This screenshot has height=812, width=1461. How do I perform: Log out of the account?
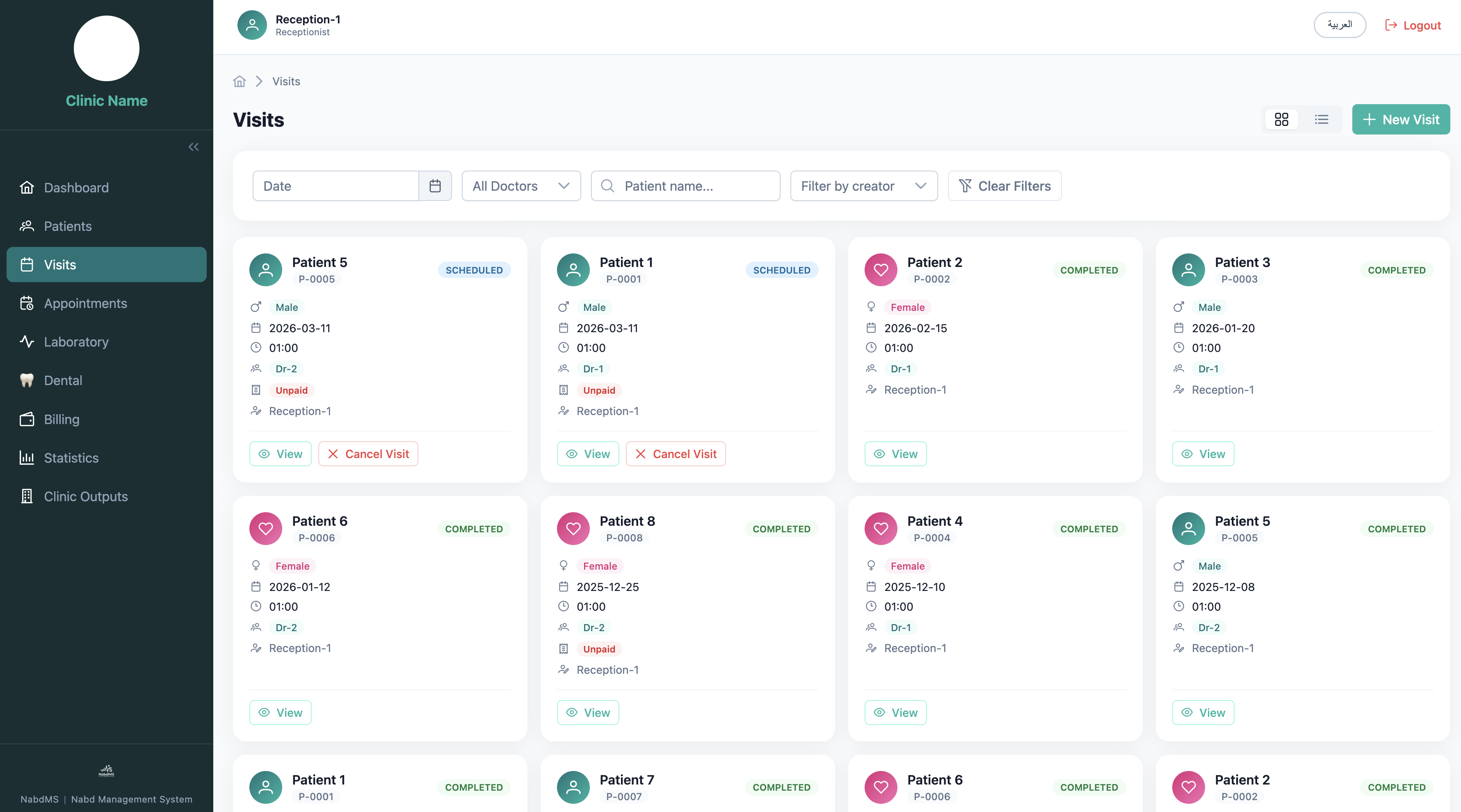pos(1413,25)
